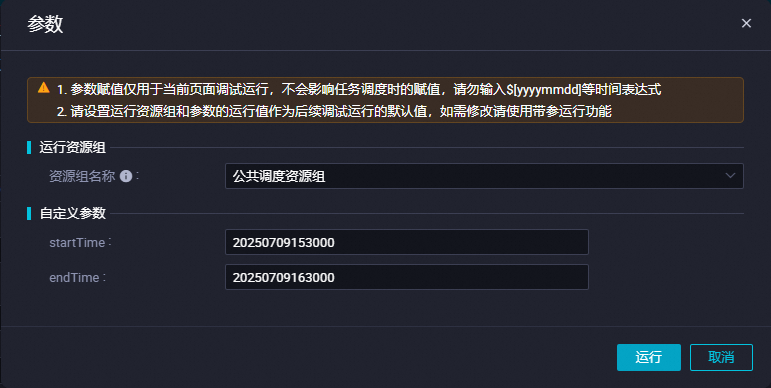Focus the startTime value field
Screen dimensions: 771x388
(x=407, y=242)
